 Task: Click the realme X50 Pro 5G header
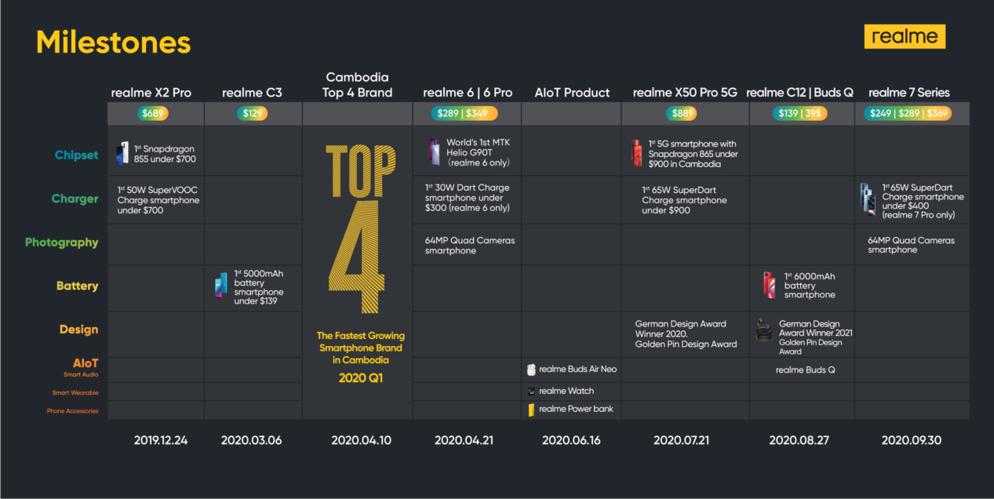685,93
